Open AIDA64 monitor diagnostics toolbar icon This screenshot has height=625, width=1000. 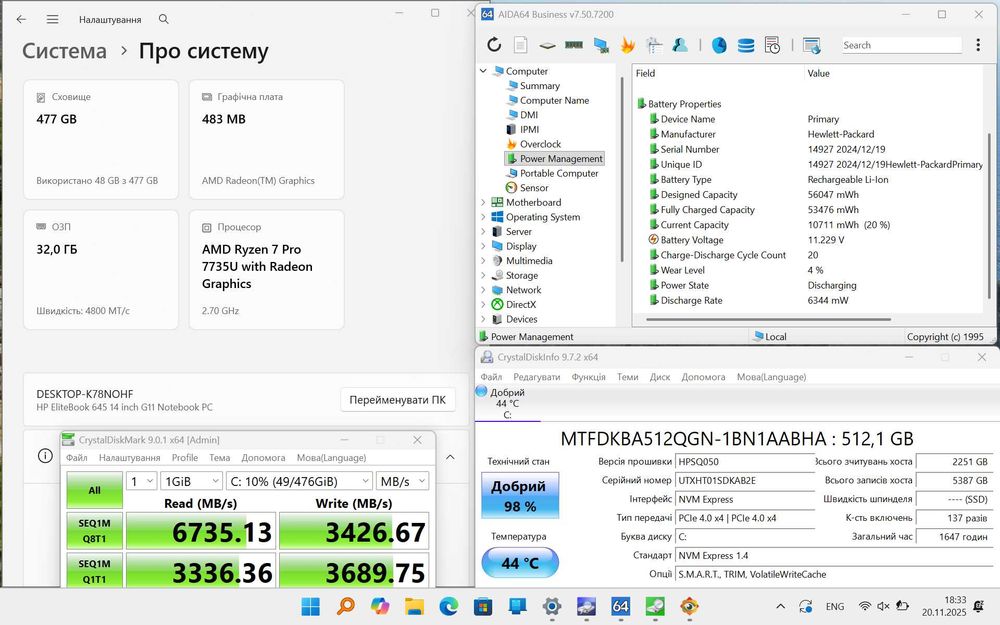pos(600,45)
